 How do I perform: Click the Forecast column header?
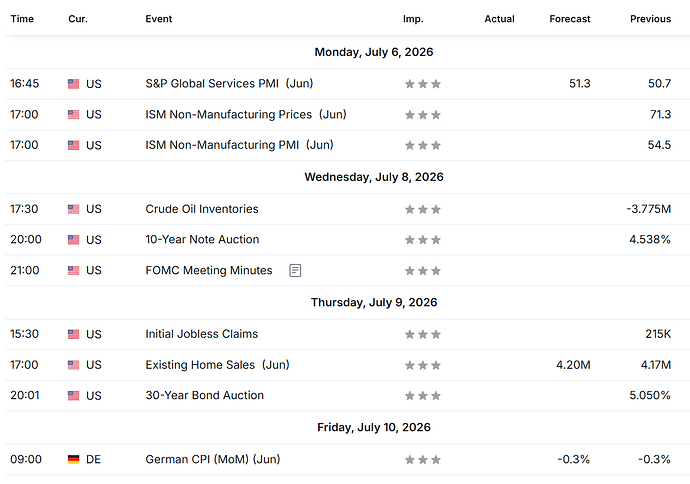pyautogui.click(x=570, y=19)
